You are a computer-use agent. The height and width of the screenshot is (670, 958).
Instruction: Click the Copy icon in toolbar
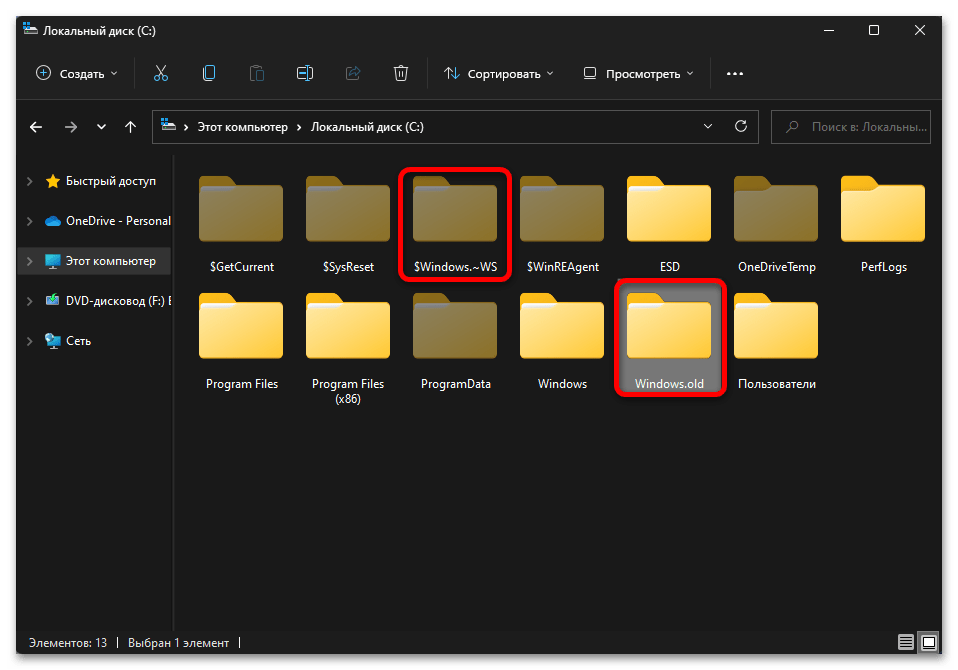[x=208, y=73]
